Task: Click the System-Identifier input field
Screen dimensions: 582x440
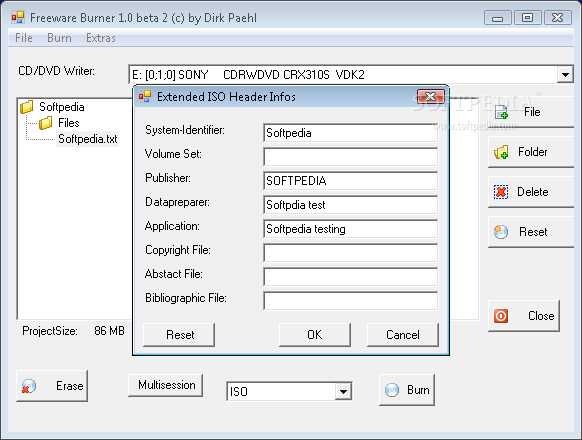Action: click(350, 133)
